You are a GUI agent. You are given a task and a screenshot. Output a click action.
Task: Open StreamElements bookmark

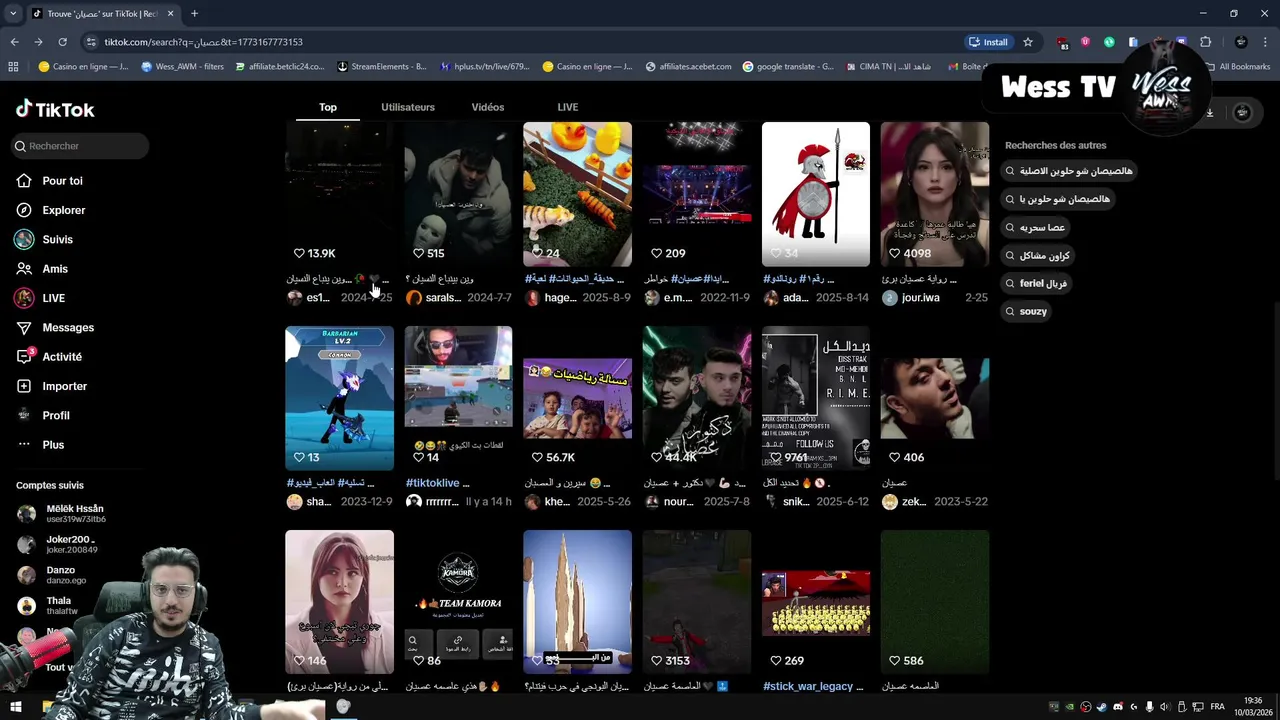tap(382, 67)
